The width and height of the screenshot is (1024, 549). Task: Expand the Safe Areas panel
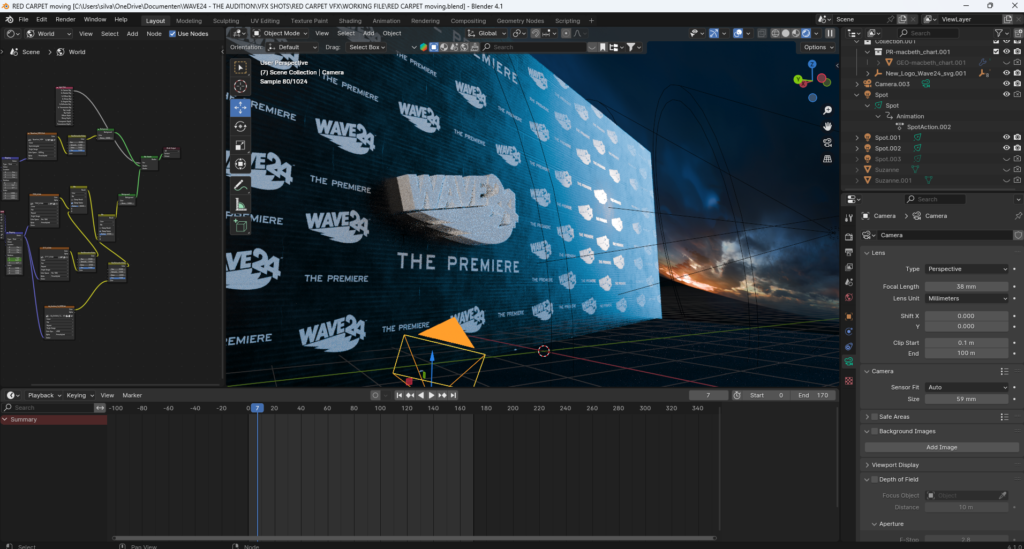(867, 416)
